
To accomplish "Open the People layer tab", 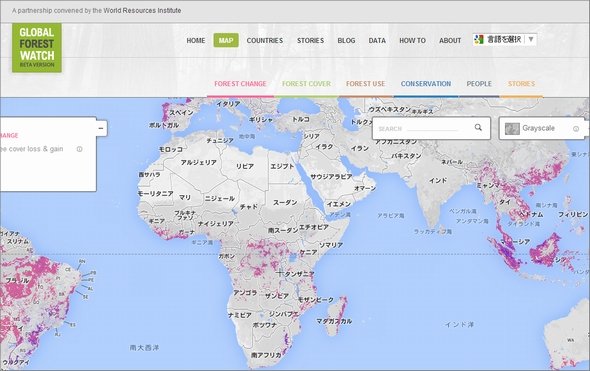I will click(x=479, y=84).
